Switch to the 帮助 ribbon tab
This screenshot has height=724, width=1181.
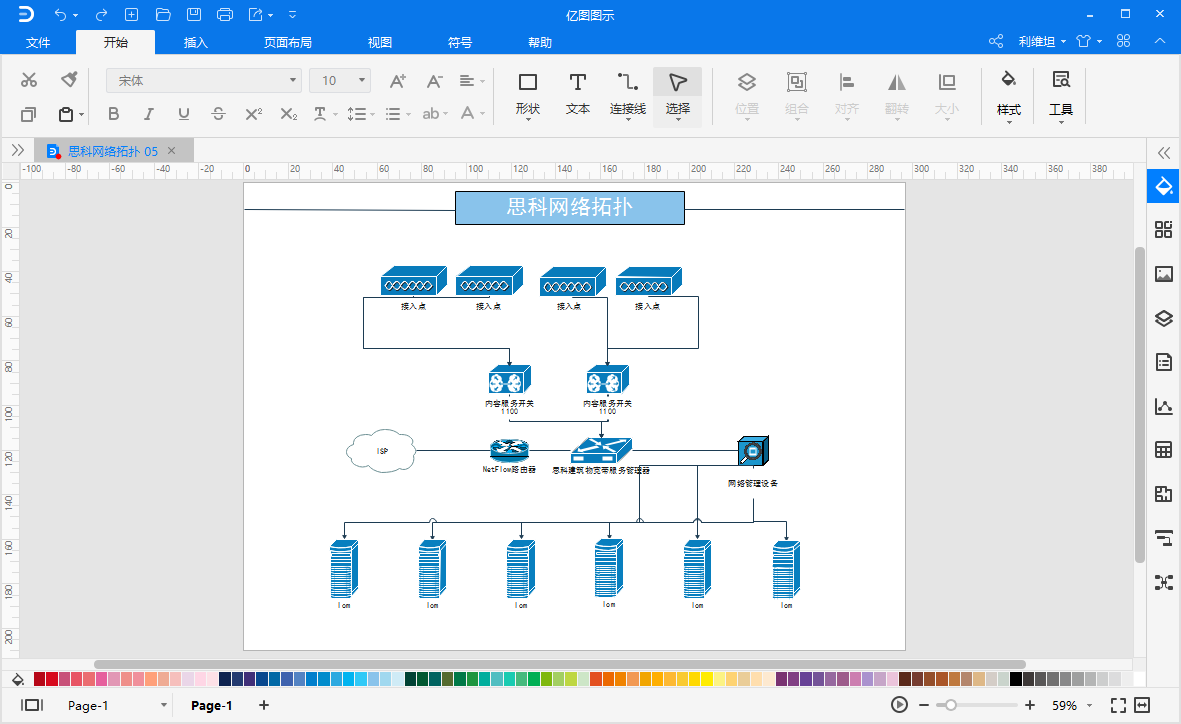pos(540,42)
